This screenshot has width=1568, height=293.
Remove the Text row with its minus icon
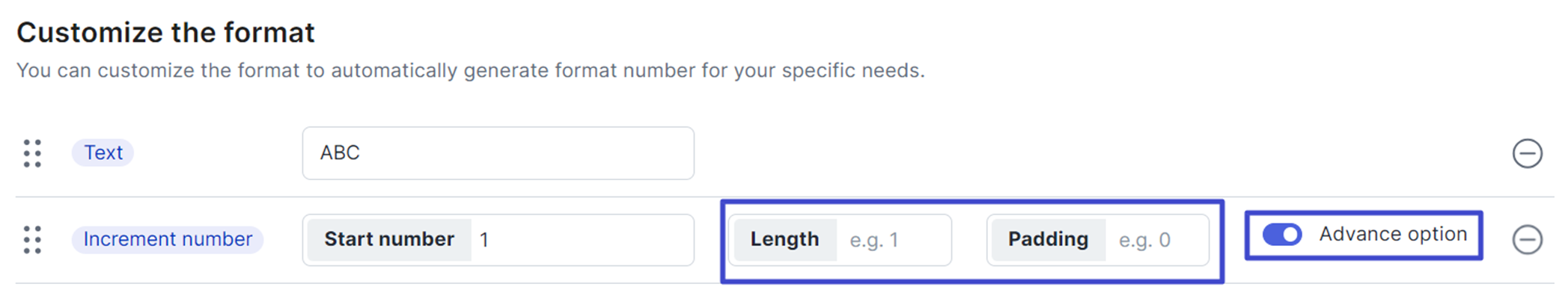pos(1527,153)
